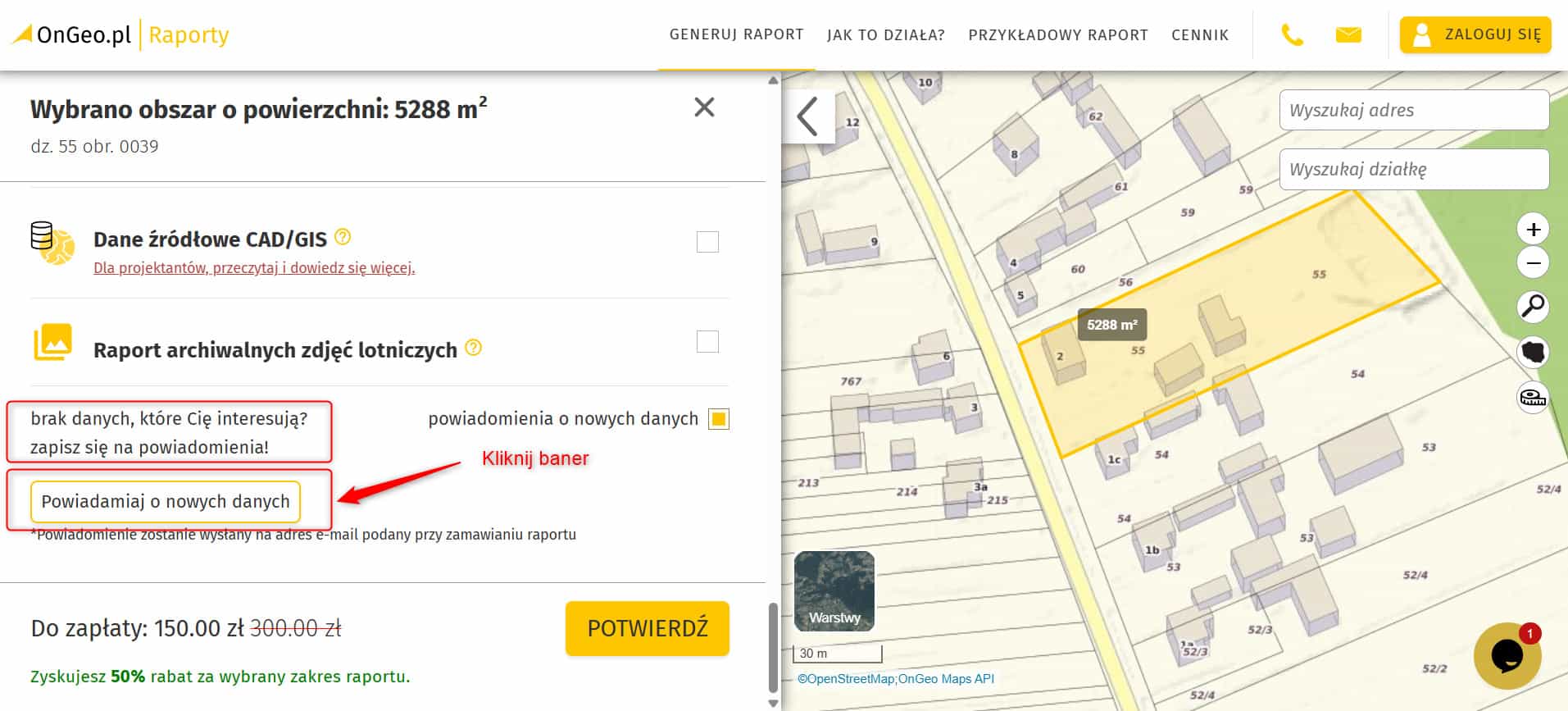Open help for Dane źródłowe CAD/GIS
1568x711 pixels.
click(343, 237)
